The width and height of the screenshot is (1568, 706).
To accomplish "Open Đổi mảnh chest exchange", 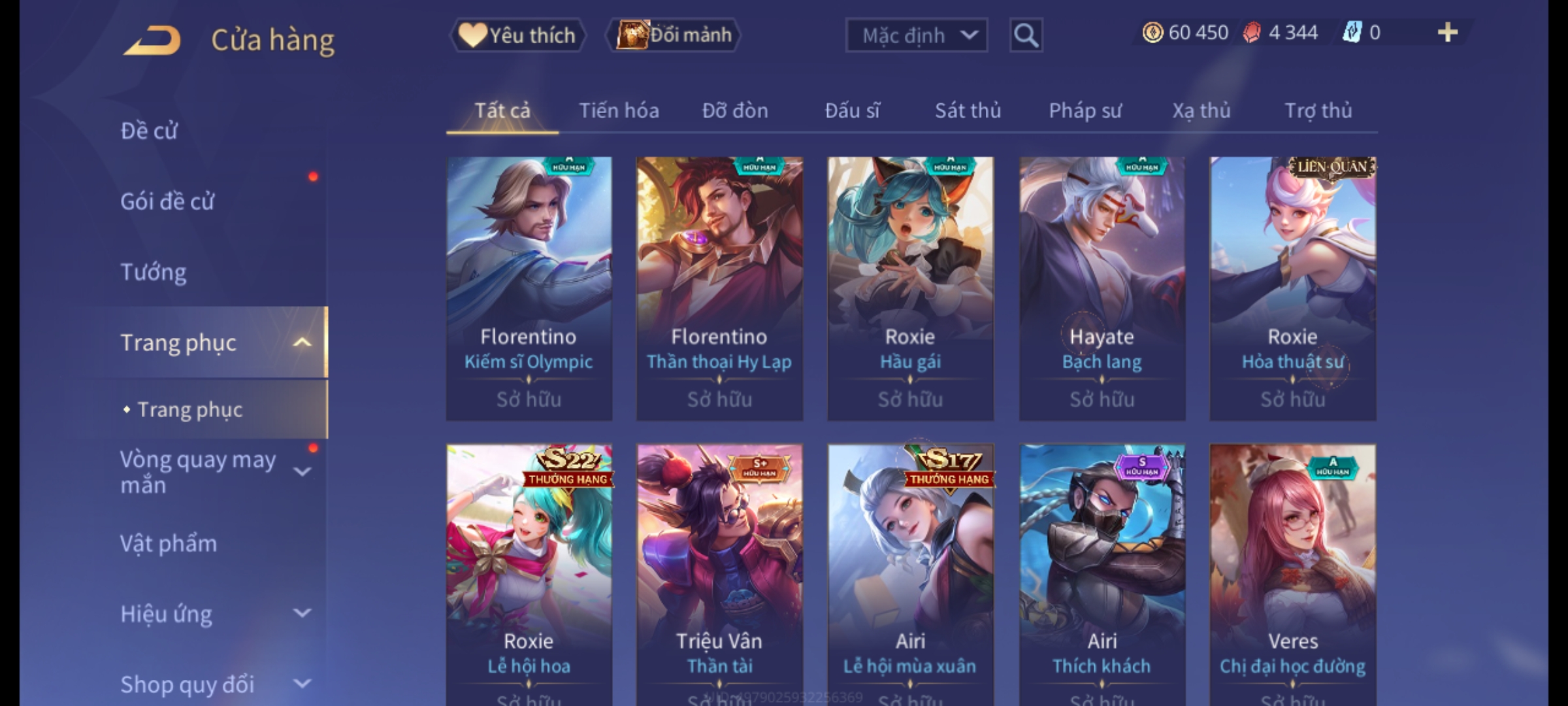I will pos(674,35).
